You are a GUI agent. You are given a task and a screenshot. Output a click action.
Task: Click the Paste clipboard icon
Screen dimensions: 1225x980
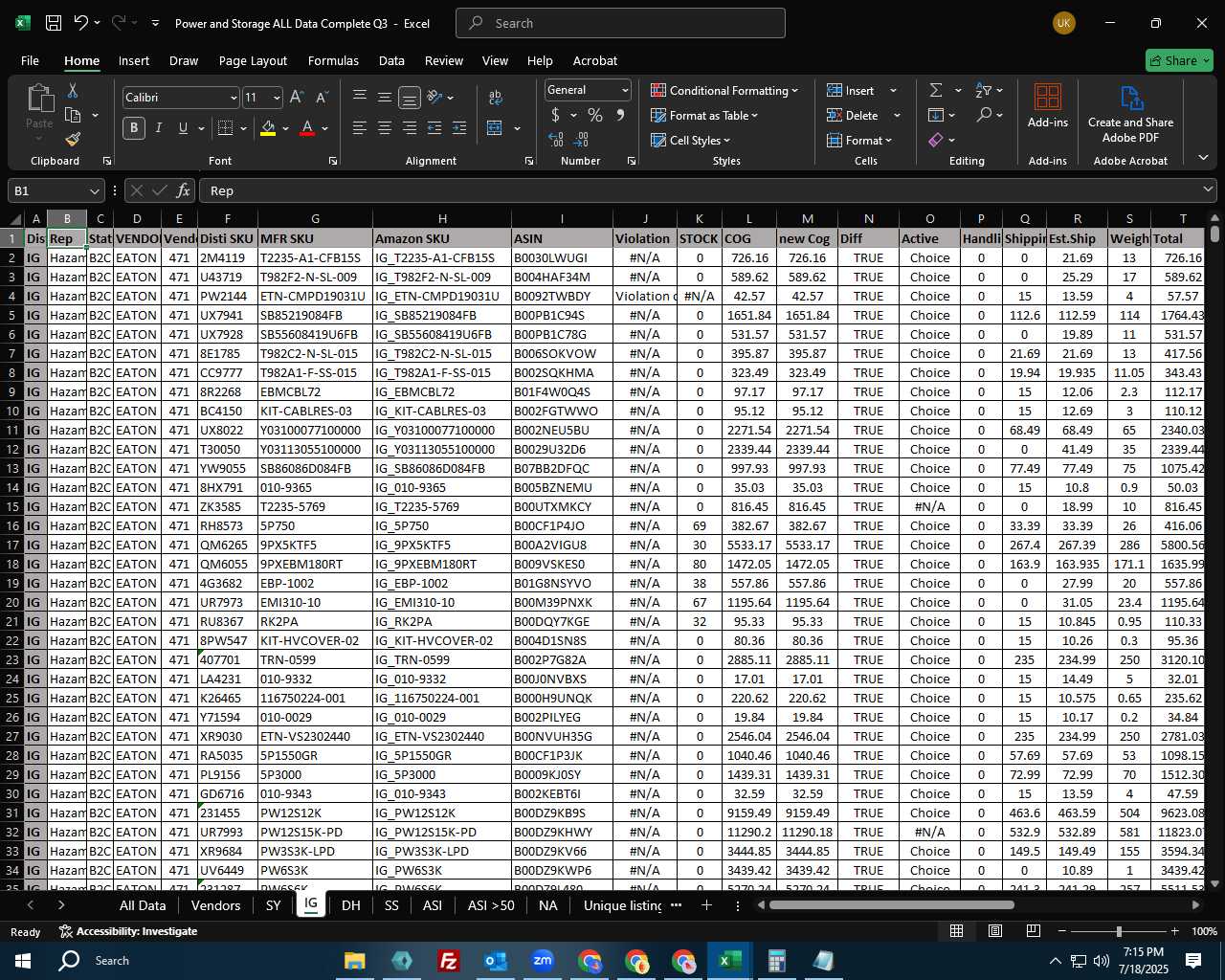[x=40, y=99]
